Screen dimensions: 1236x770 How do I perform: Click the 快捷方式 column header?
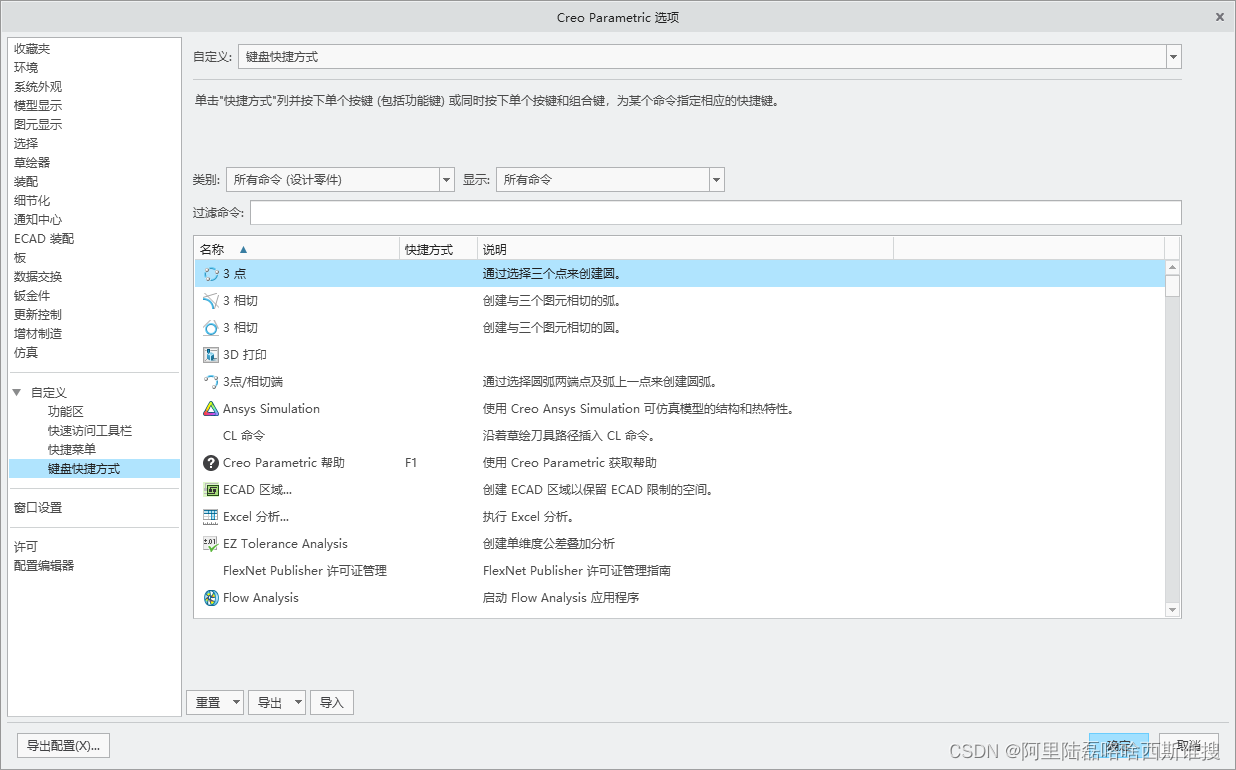(x=438, y=249)
